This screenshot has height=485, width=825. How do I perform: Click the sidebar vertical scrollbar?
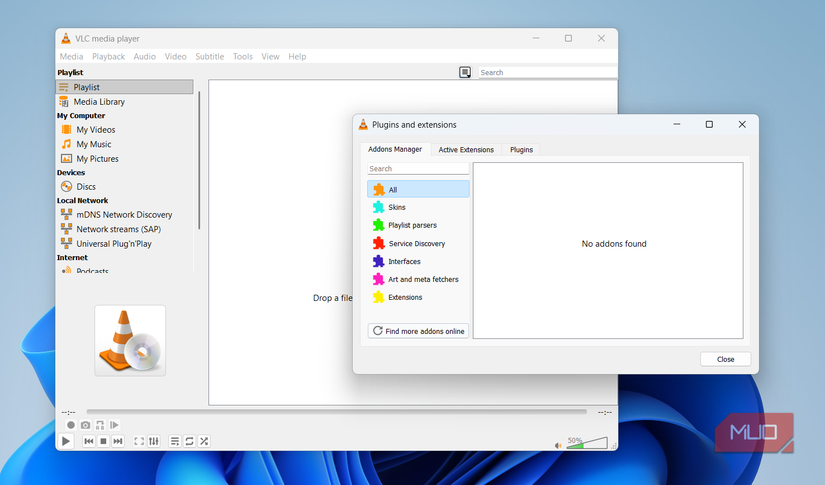click(199, 160)
